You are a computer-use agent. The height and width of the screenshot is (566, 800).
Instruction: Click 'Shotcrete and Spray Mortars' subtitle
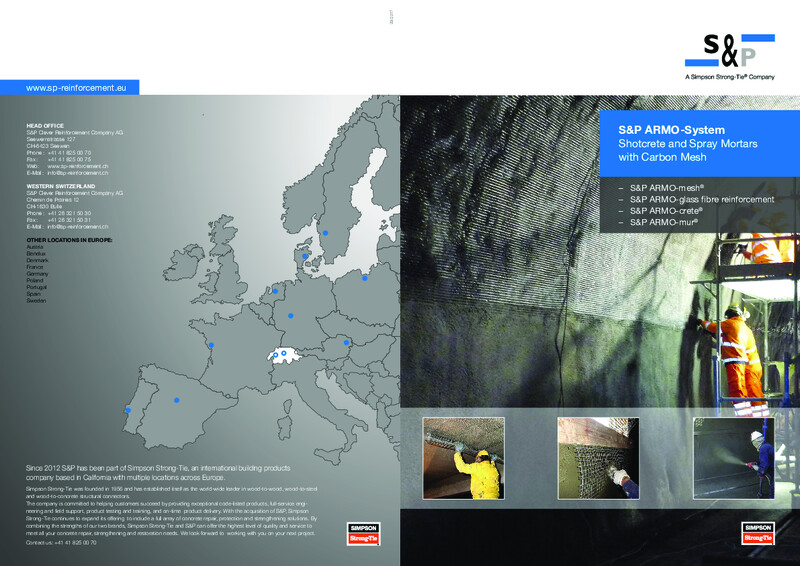(688, 143)
